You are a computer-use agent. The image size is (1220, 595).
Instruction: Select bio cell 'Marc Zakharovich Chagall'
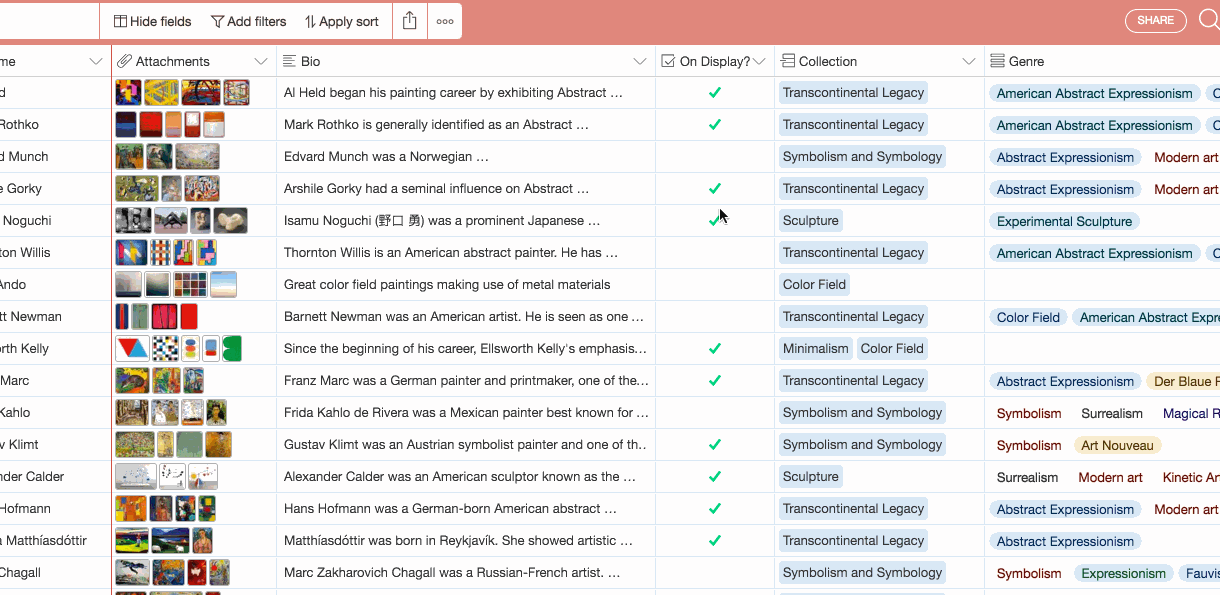click(x=466, y=573)
